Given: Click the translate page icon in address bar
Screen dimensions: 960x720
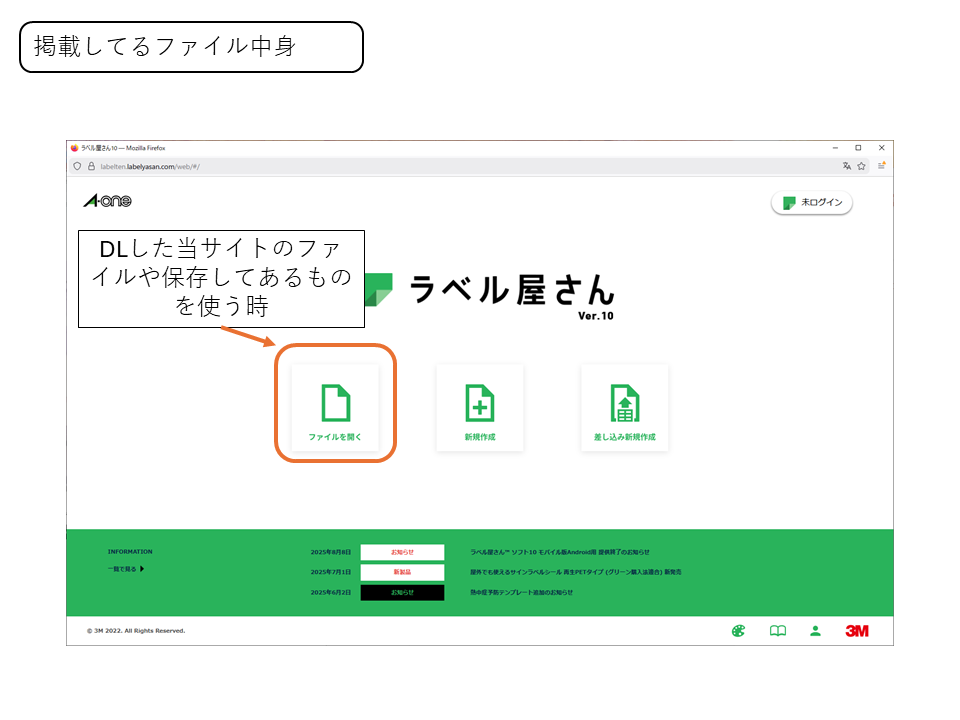Looking at the screenshot, I should click(x=846, y=166).
